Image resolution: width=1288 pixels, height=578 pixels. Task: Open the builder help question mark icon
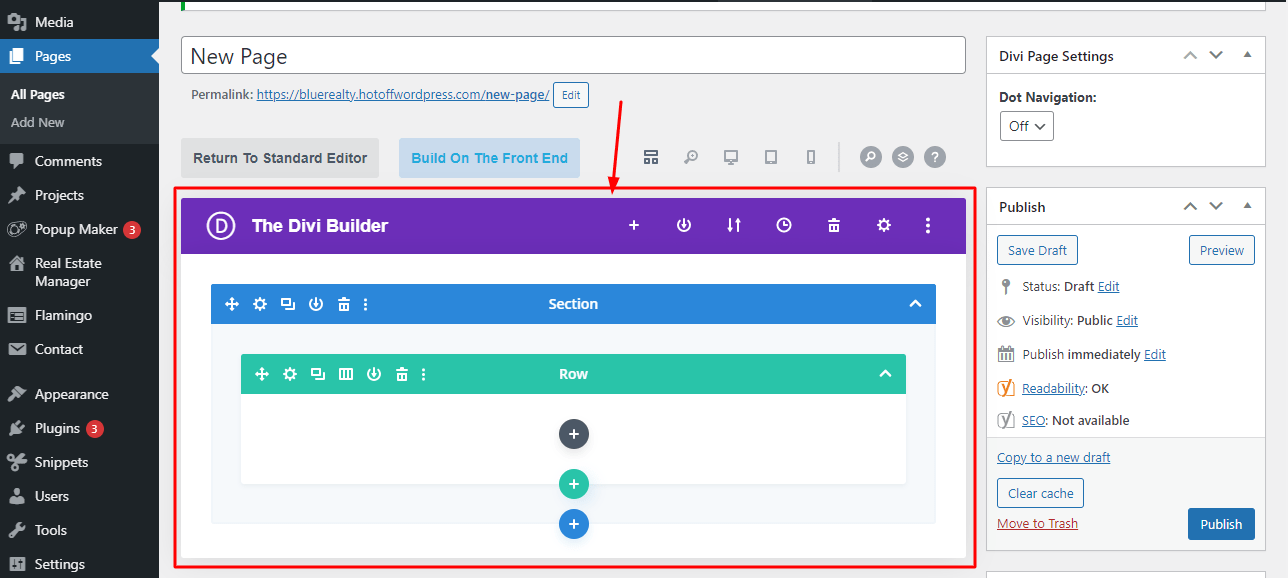click(x=935, y=157)
